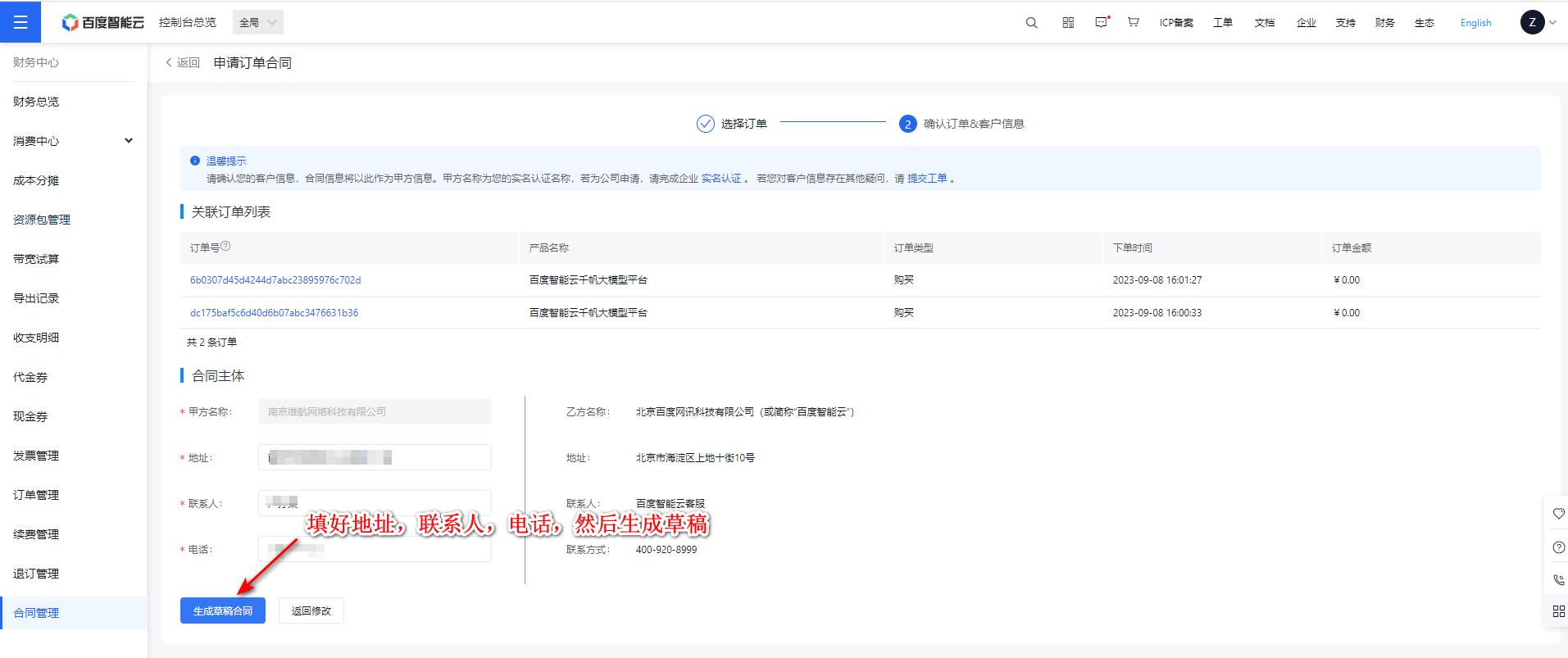Expand the 全局 region dropdown

pos(257,23)
